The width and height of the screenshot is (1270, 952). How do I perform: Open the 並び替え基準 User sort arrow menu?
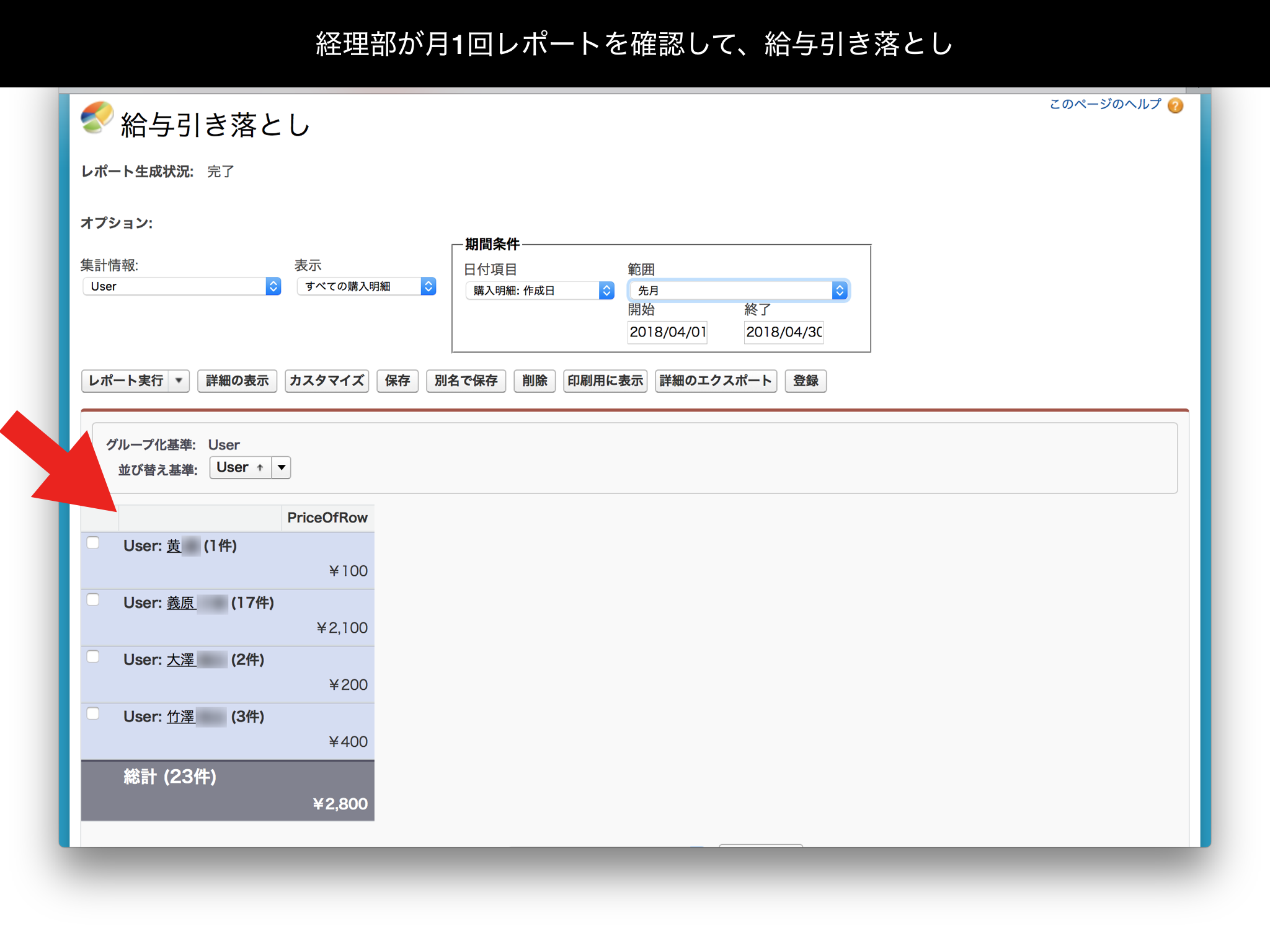[x=282, y=467]
